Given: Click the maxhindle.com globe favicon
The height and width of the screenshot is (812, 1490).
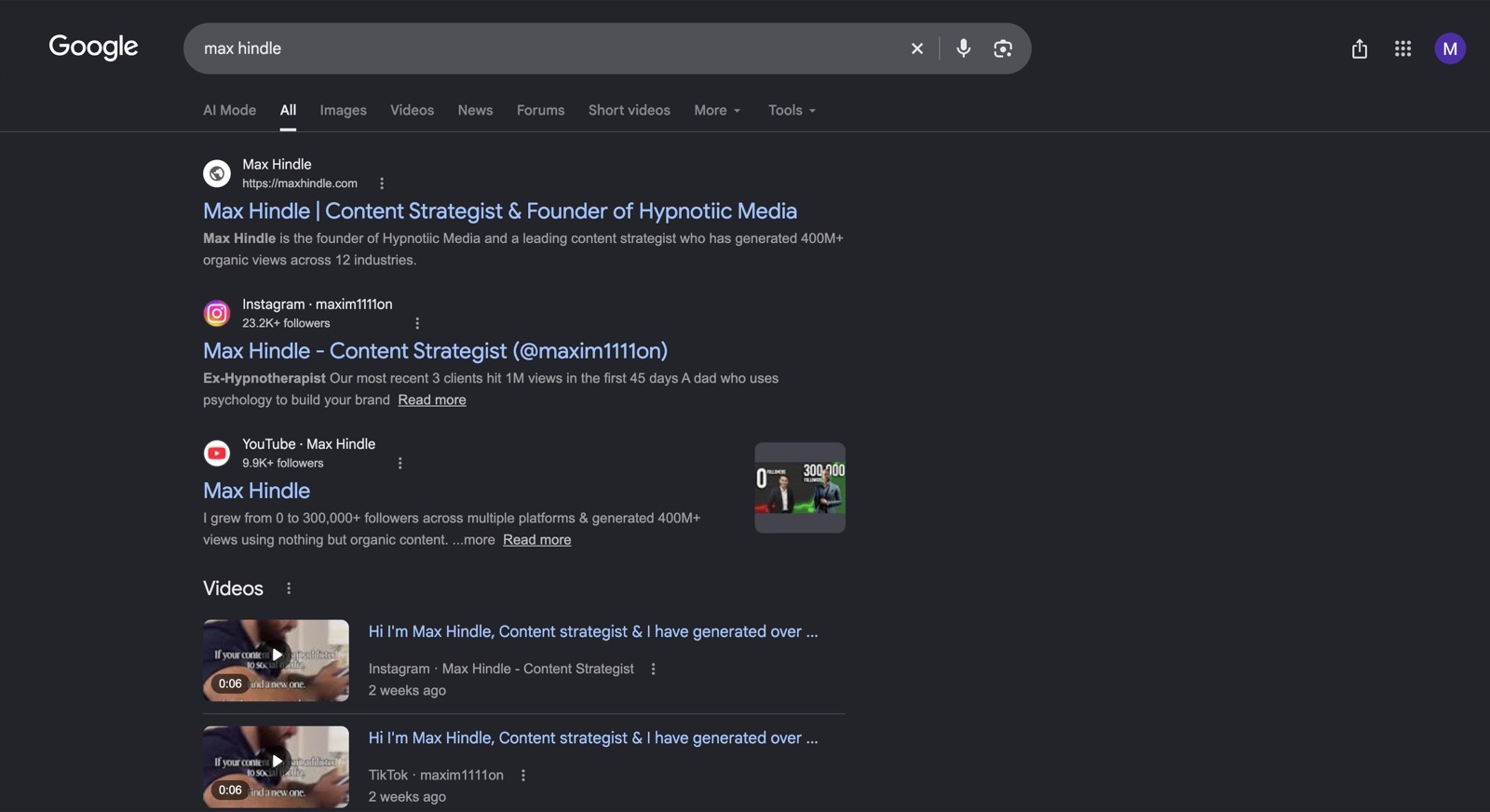Looking at the screenshot, I should click(x=217, y=173).
